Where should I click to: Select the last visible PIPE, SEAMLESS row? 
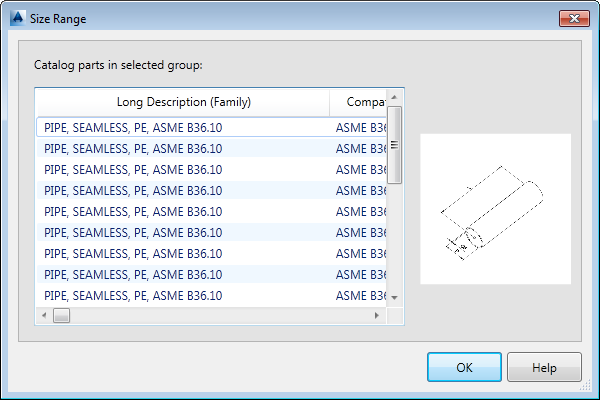[x=133, y=295]
